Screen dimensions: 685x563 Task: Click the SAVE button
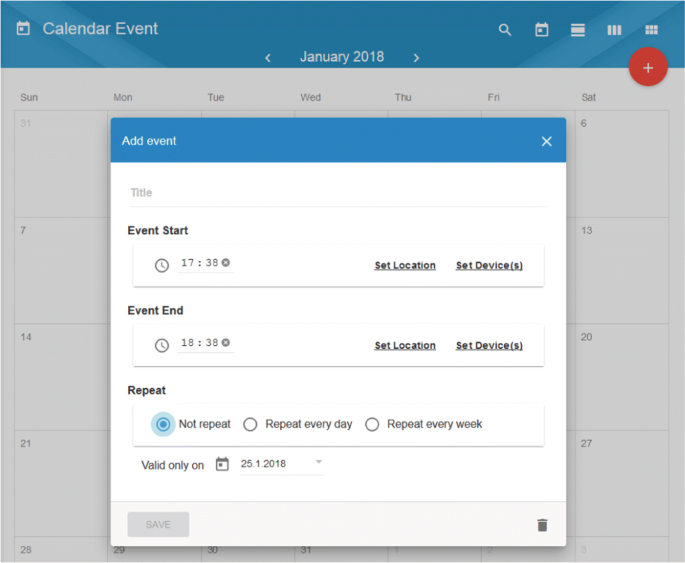(x=158, y=525)
